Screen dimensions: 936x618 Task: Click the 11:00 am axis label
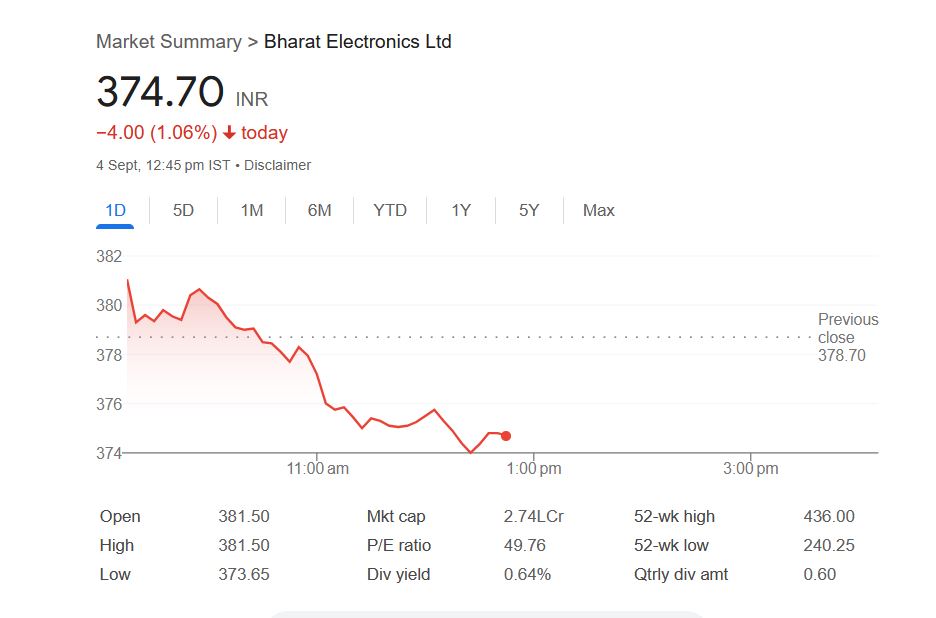coord(317,468)
